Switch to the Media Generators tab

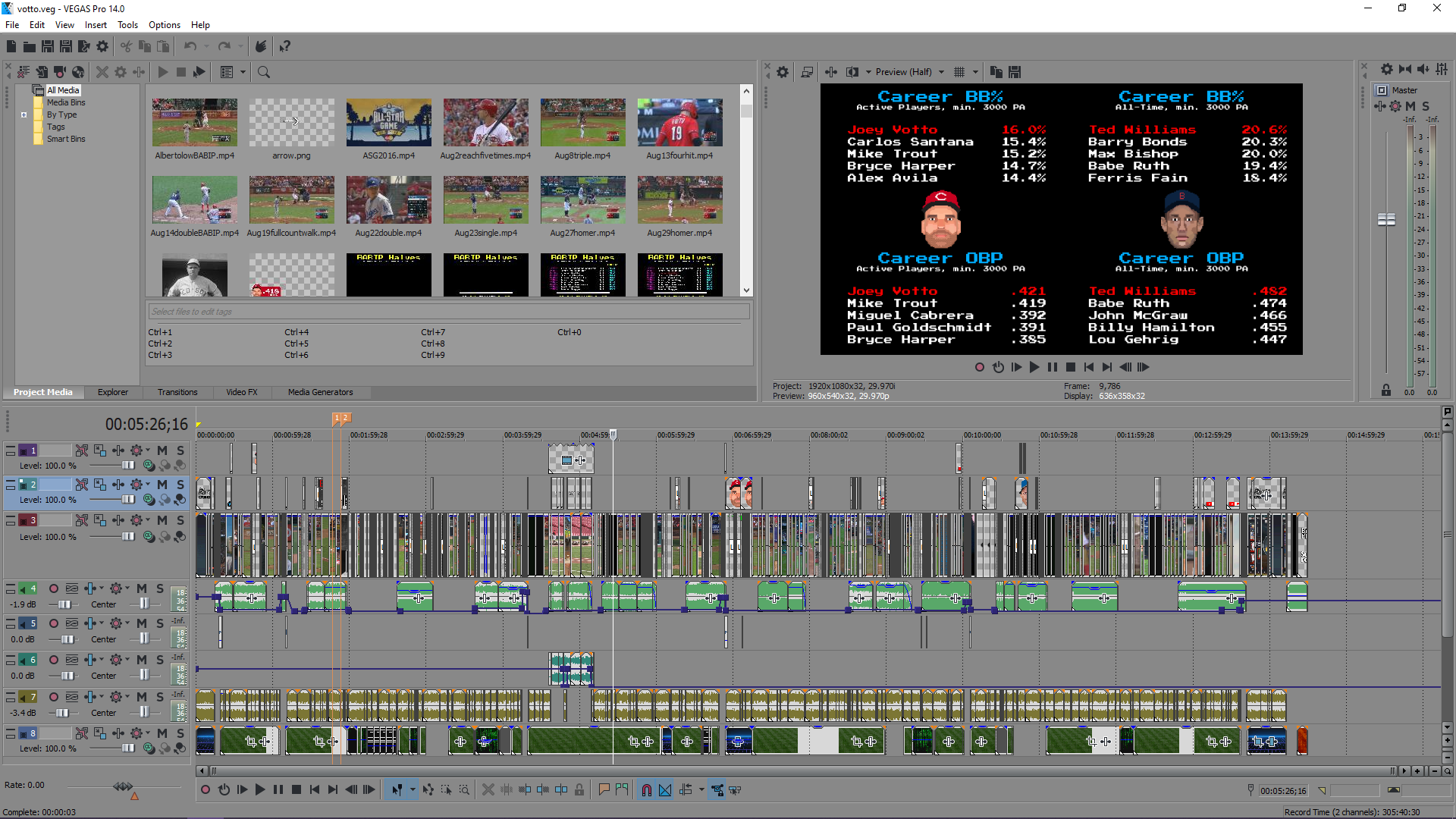[x=321, y=392]
